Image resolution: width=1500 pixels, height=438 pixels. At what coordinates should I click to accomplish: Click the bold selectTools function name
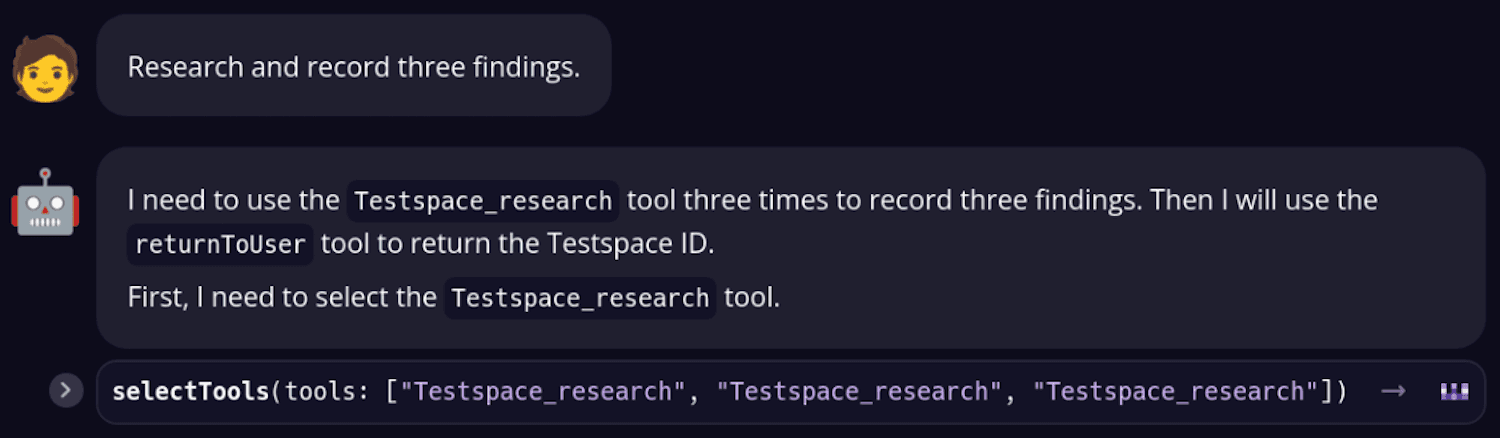point(191,391)
